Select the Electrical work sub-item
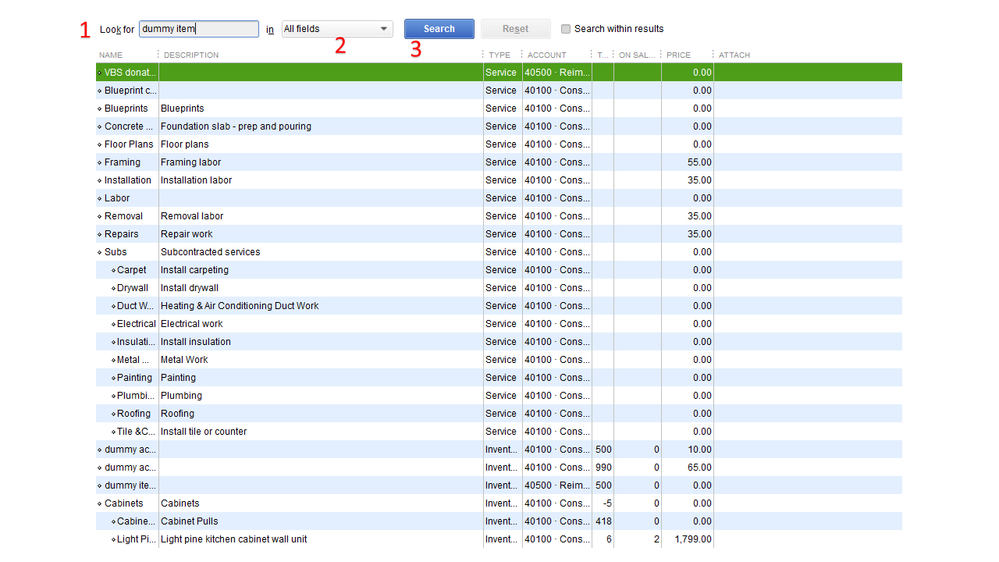999x562 pixels. [499, 324]
